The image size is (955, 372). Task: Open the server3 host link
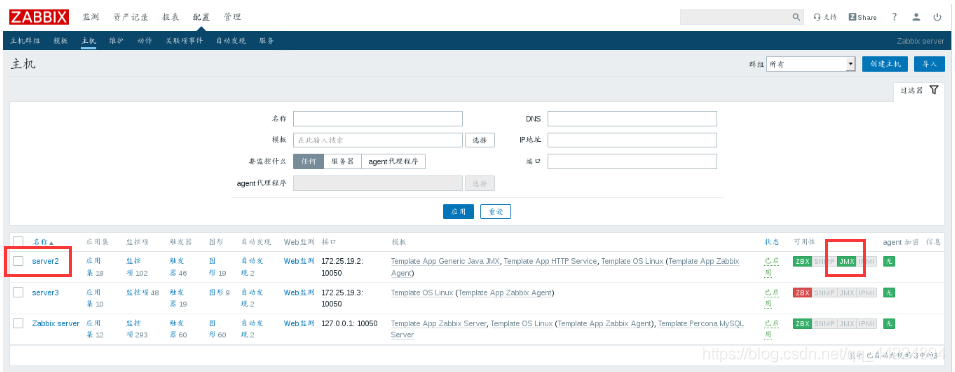(45, 292)
